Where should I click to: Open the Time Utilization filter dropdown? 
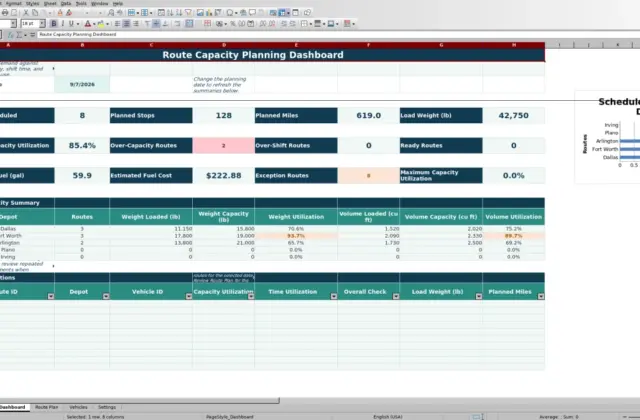(333, 296)
